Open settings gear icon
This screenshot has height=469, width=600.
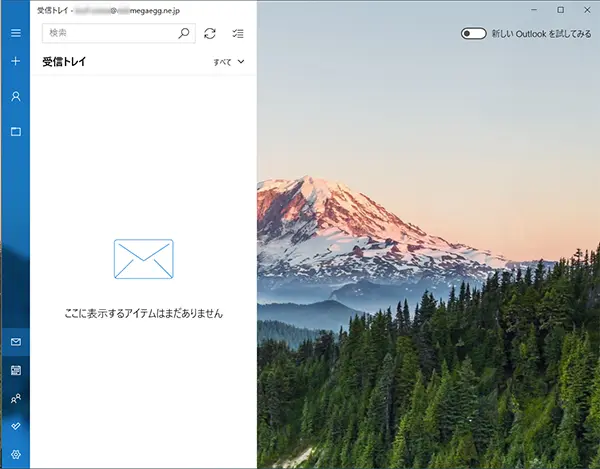coord(16,454)
